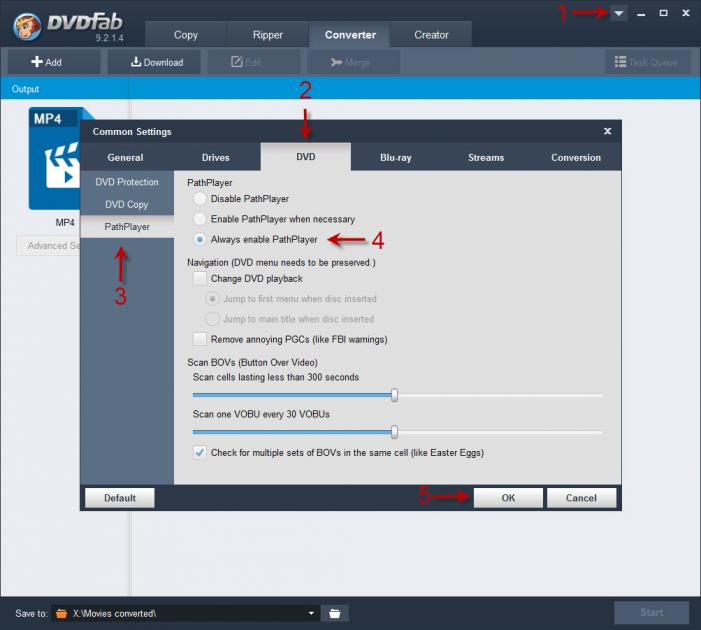Uncheck Check for multiple sets of BOVs
701x630 pixels.
point(200,452)
